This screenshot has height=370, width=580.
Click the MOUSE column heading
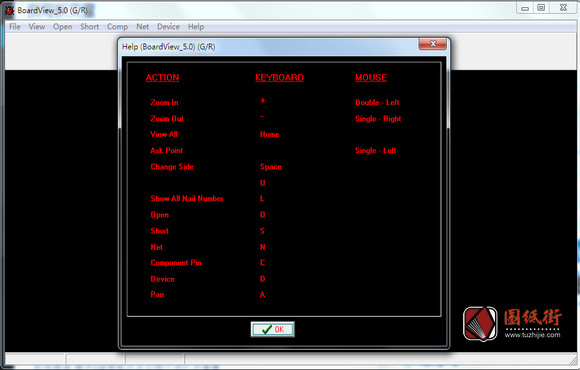[371, 78]
